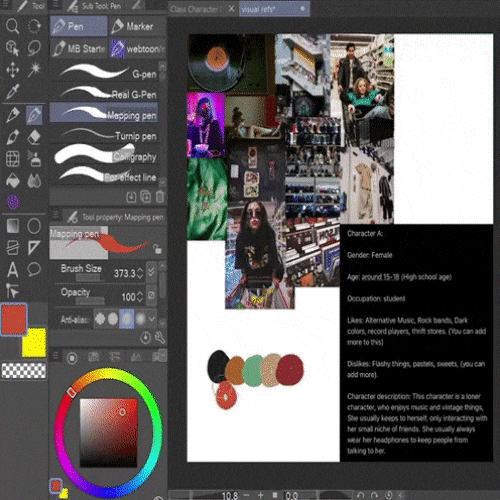The height and width of the screenshot is (500, 500).
Task: Select the Zoom magnifier tool
Action: click(x=12, y=26)
